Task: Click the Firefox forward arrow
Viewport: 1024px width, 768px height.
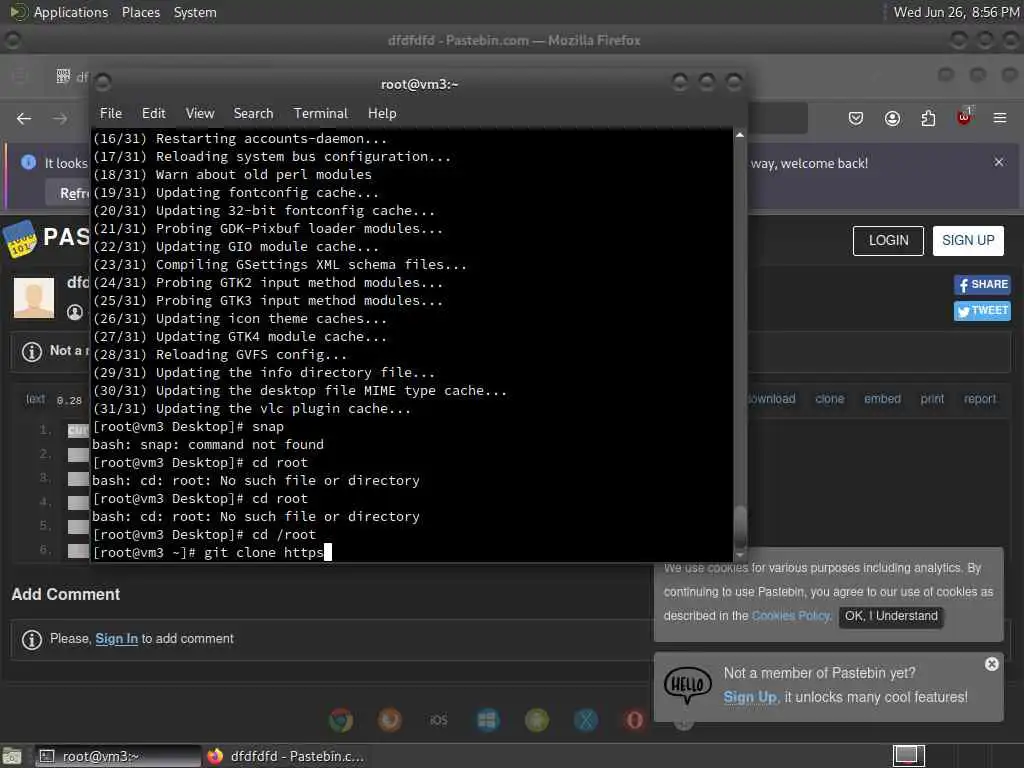Action: coord(60,118)
